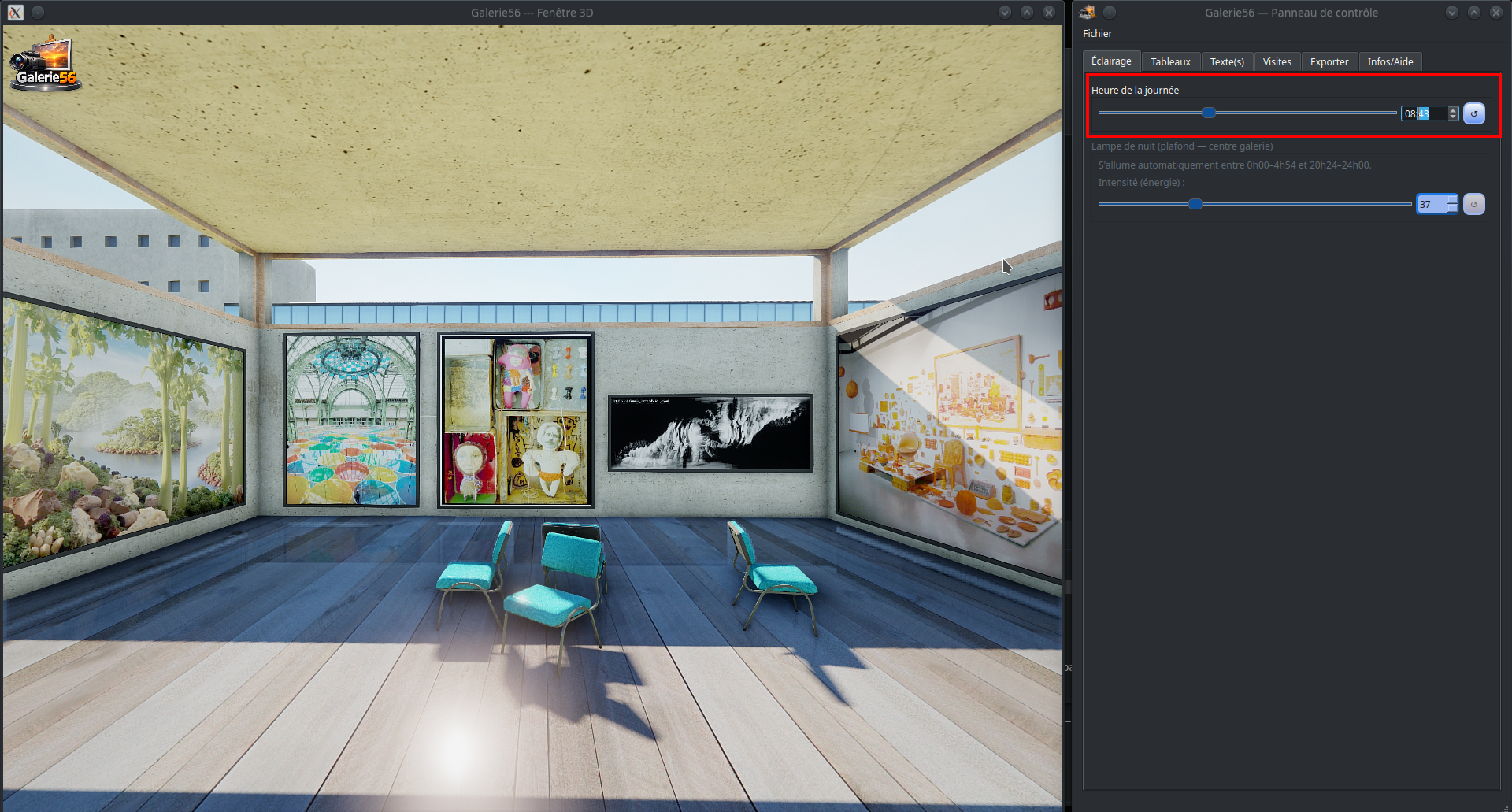This screenshot has height=812, width=1512.
Task: Click the 'Galerie56 — Panneau de contrôle' title text
Action: 1291,13
